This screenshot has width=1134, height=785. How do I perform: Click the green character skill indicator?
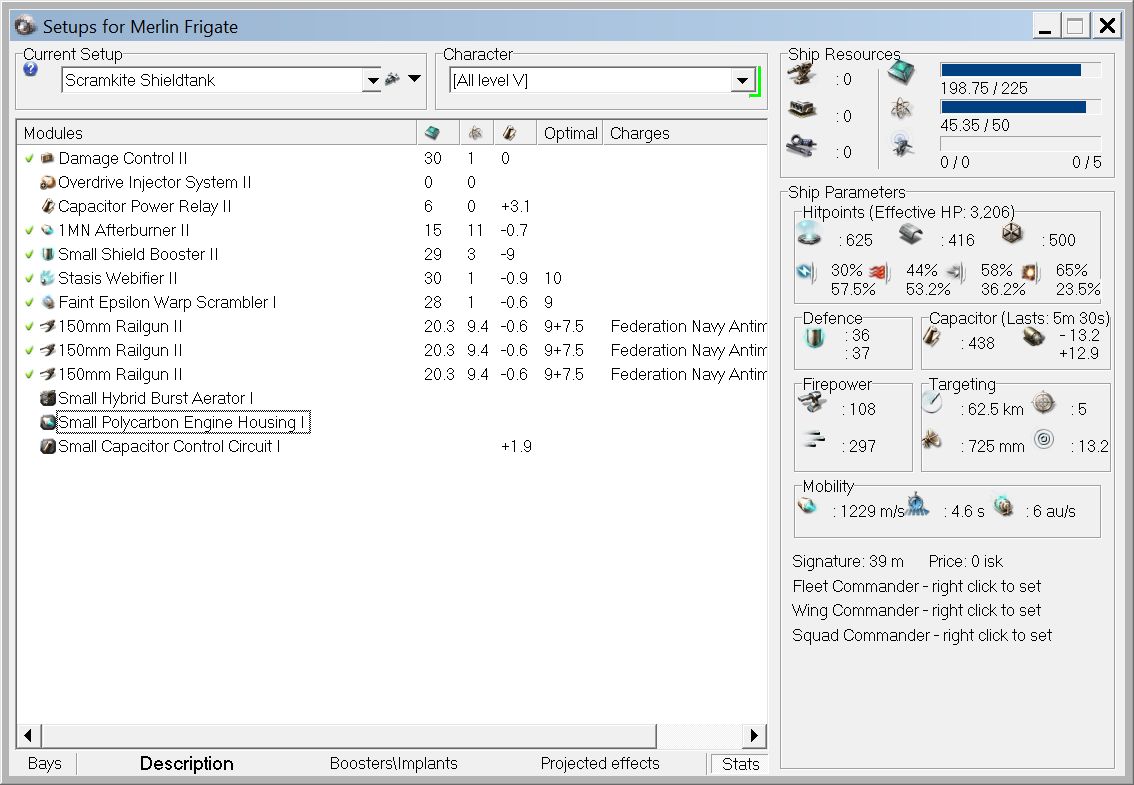pos(756,82)
